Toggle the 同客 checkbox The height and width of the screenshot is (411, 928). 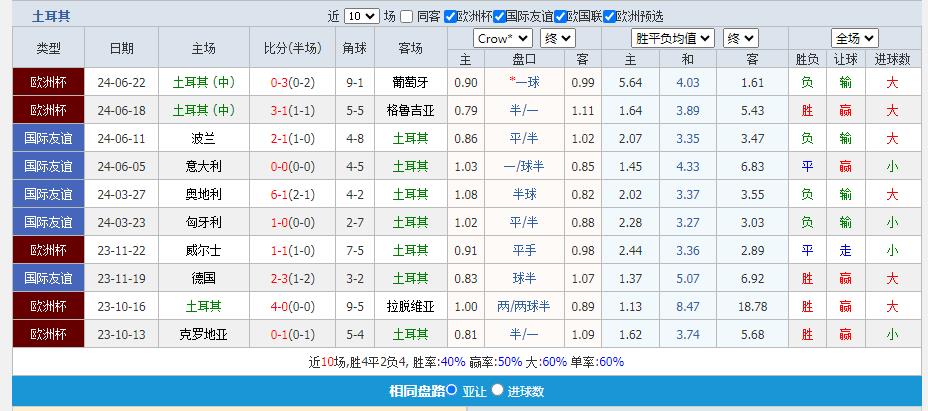407,16
